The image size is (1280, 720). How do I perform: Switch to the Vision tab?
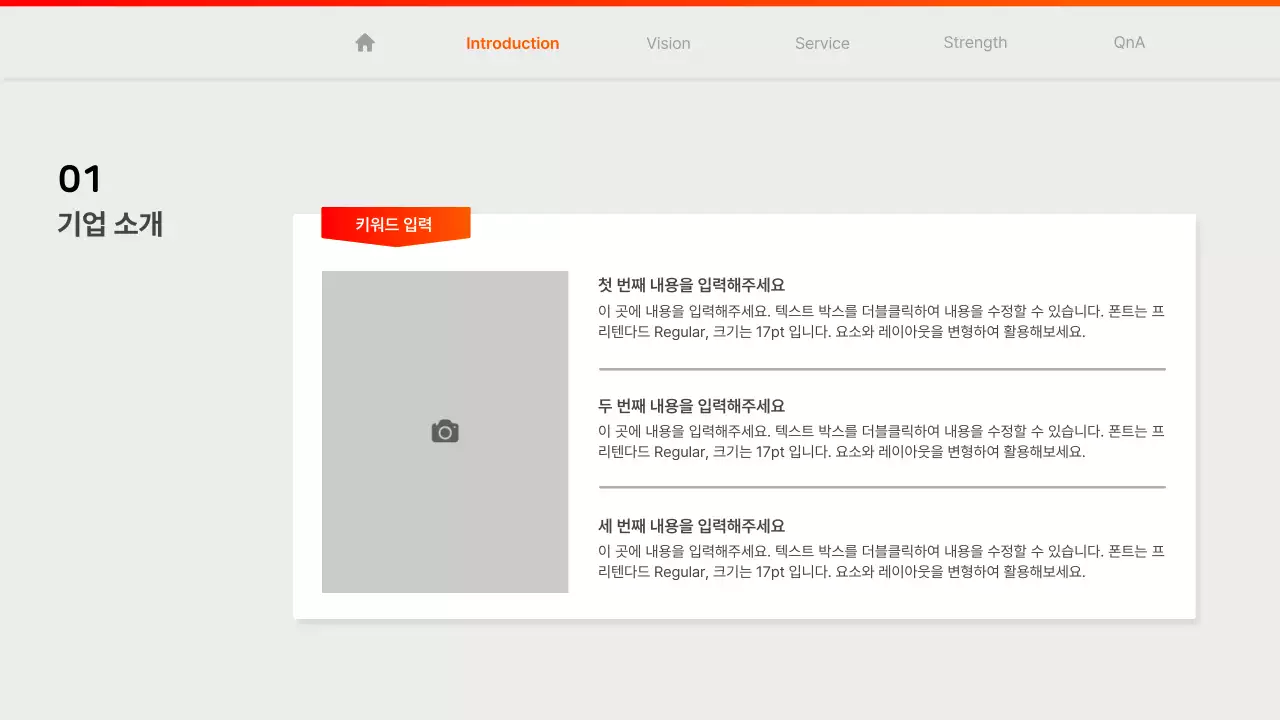tap(668, 43)
